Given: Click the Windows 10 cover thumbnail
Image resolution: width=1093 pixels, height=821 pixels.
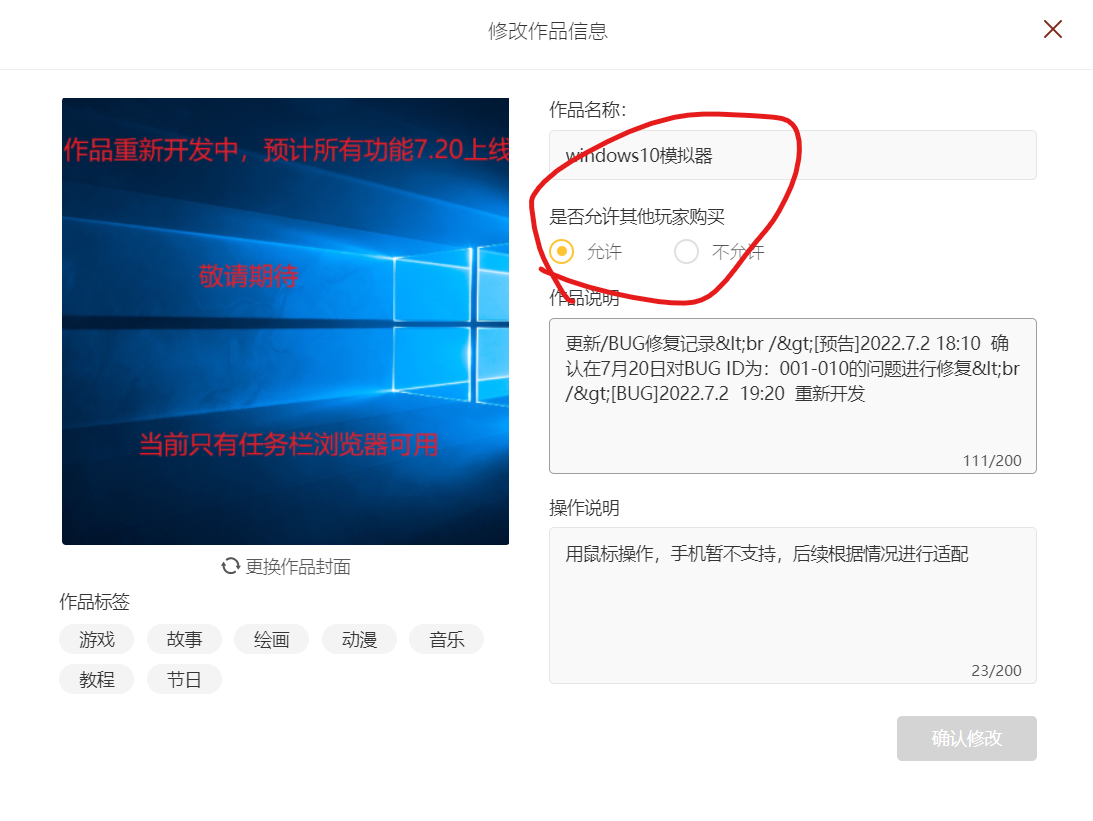Looking at the screenshot, I should [285, 321].
